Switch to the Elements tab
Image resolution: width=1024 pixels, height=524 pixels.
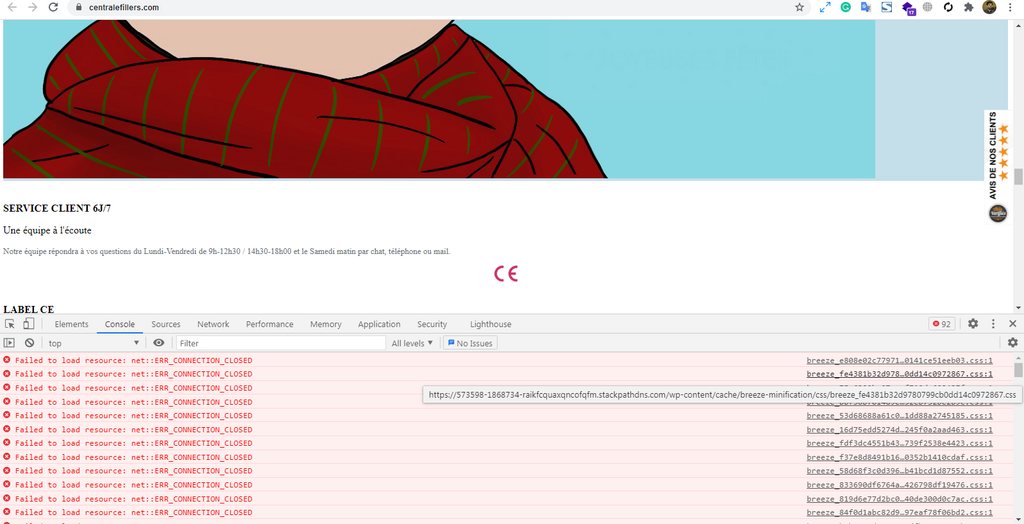71,324
